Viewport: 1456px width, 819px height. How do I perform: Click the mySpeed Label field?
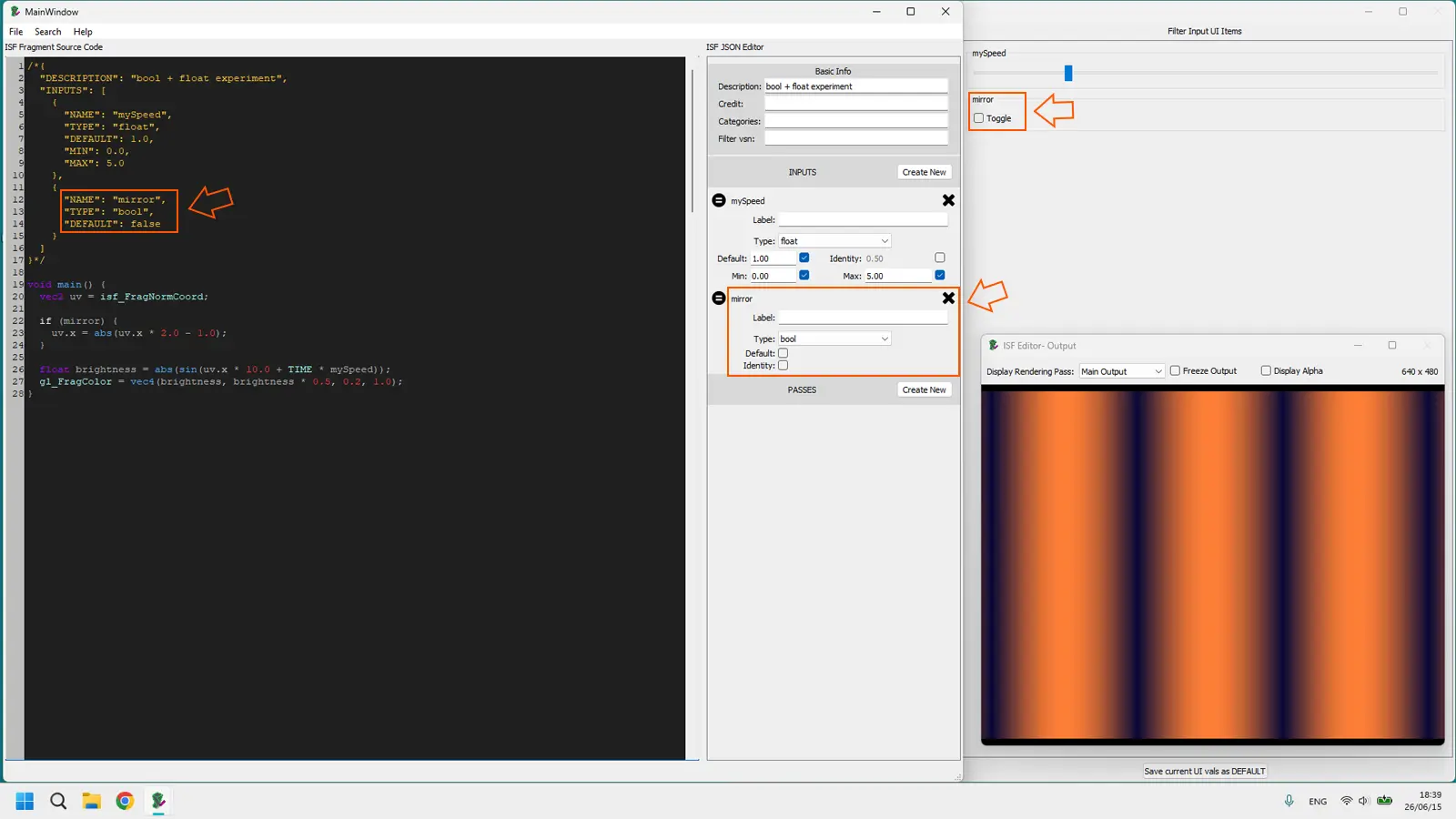point(863,219)
